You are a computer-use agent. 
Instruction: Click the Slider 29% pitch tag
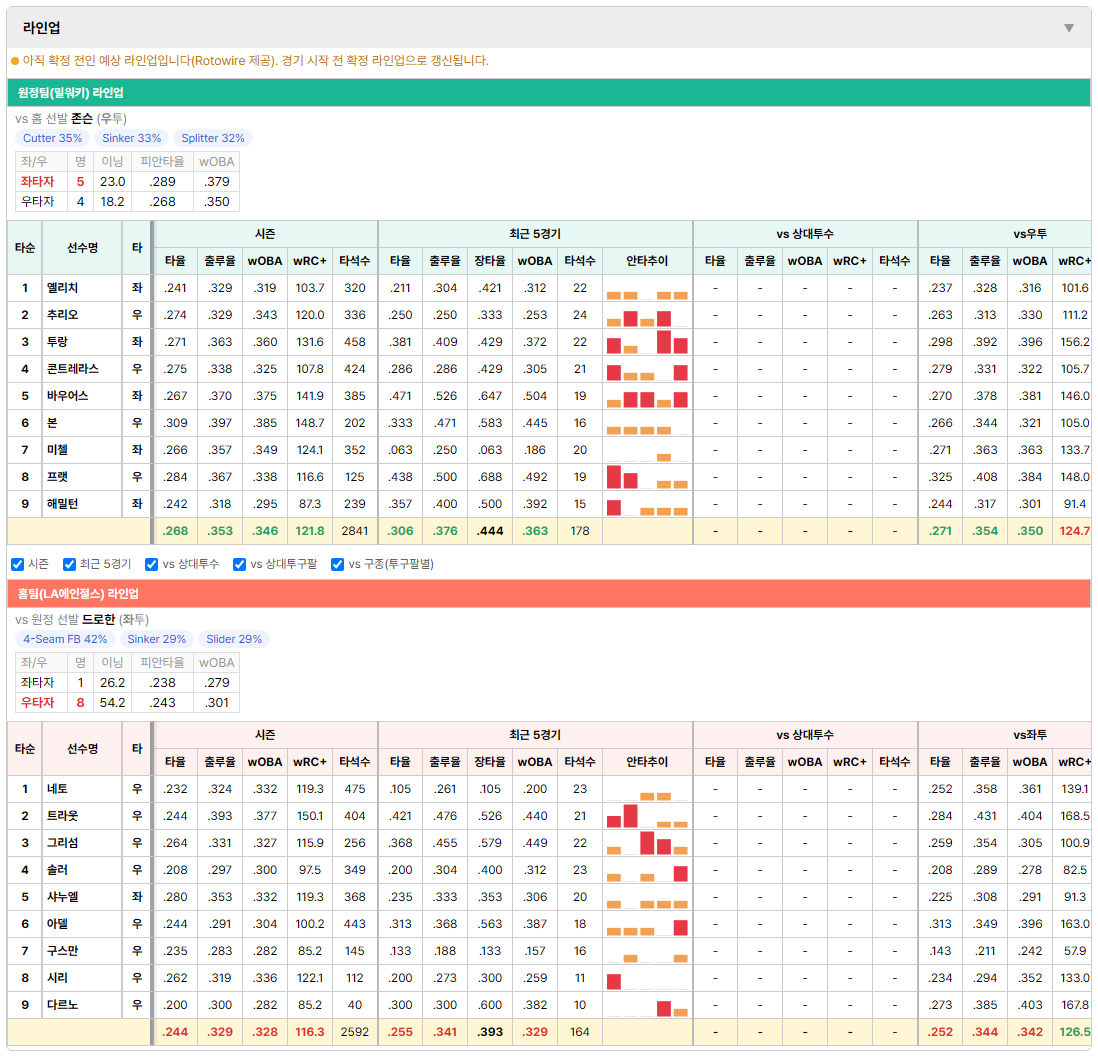coord(234,639)
